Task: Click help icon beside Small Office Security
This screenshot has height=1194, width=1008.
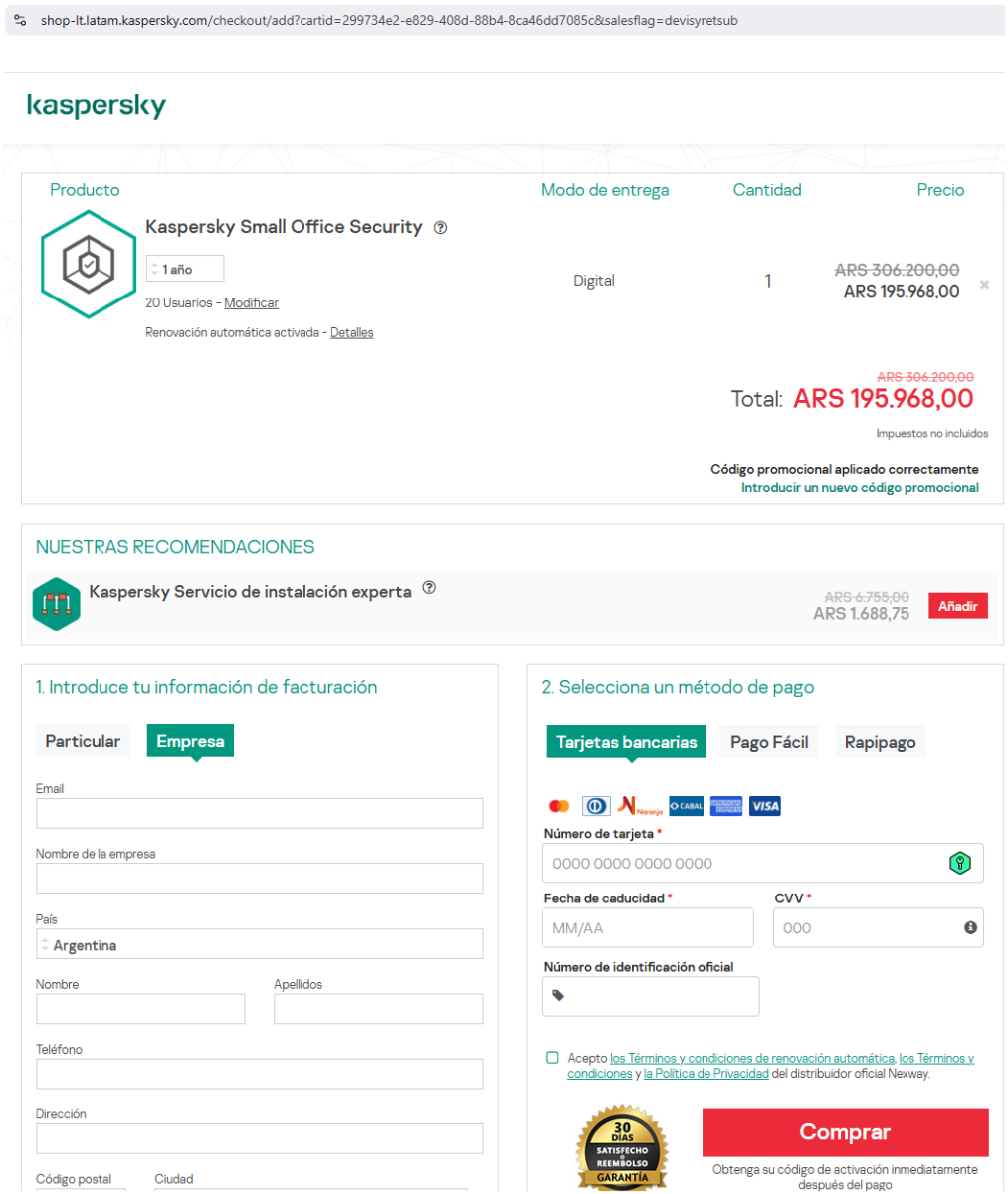Action: [441, 227]
